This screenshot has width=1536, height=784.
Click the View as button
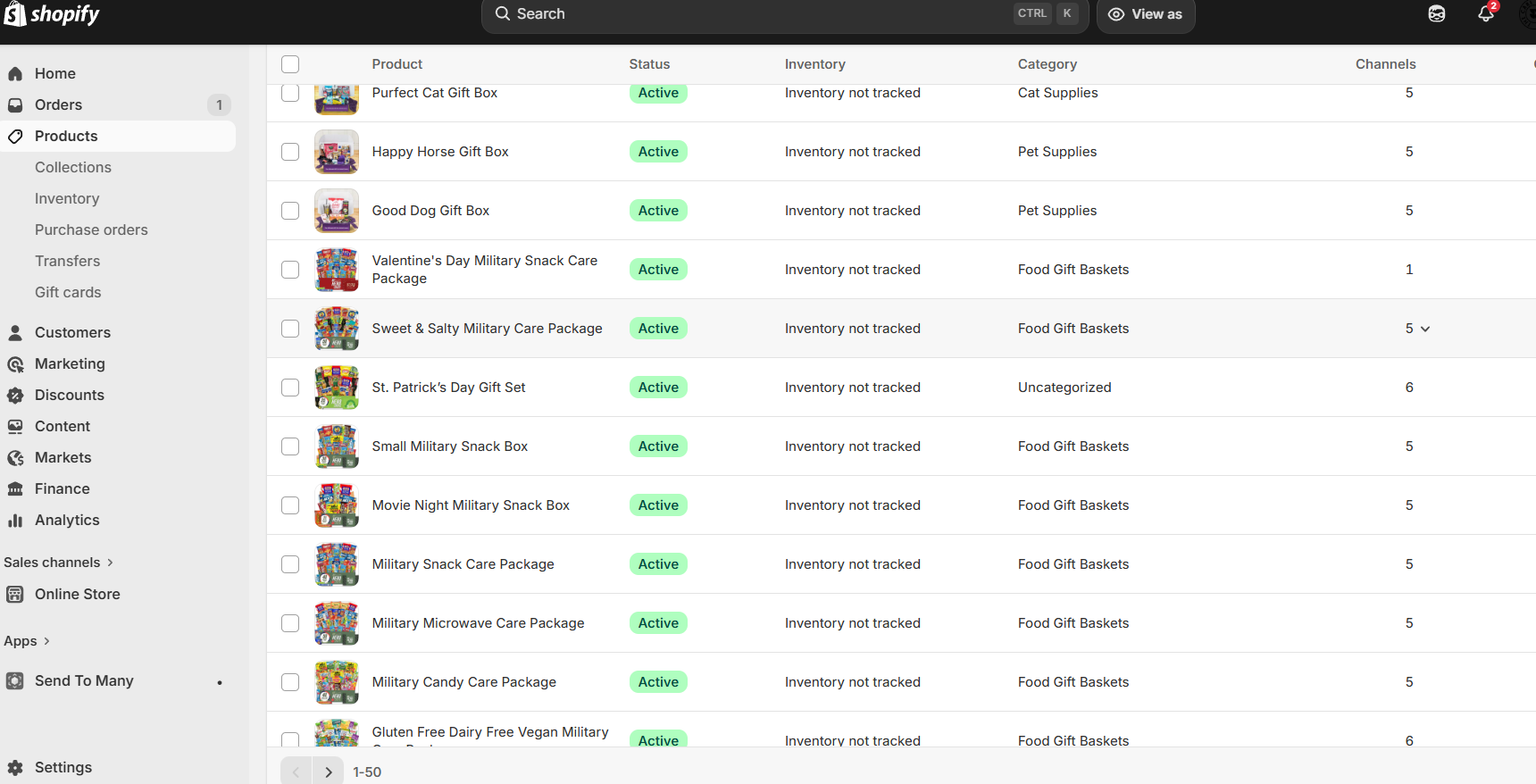(1146, 14)
